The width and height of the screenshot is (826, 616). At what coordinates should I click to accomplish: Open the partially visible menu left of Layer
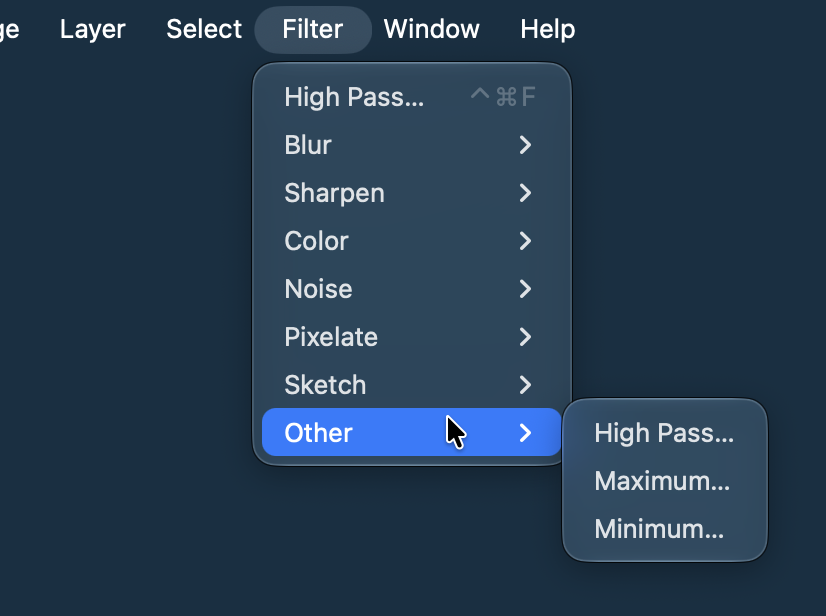tap(9, 30)
